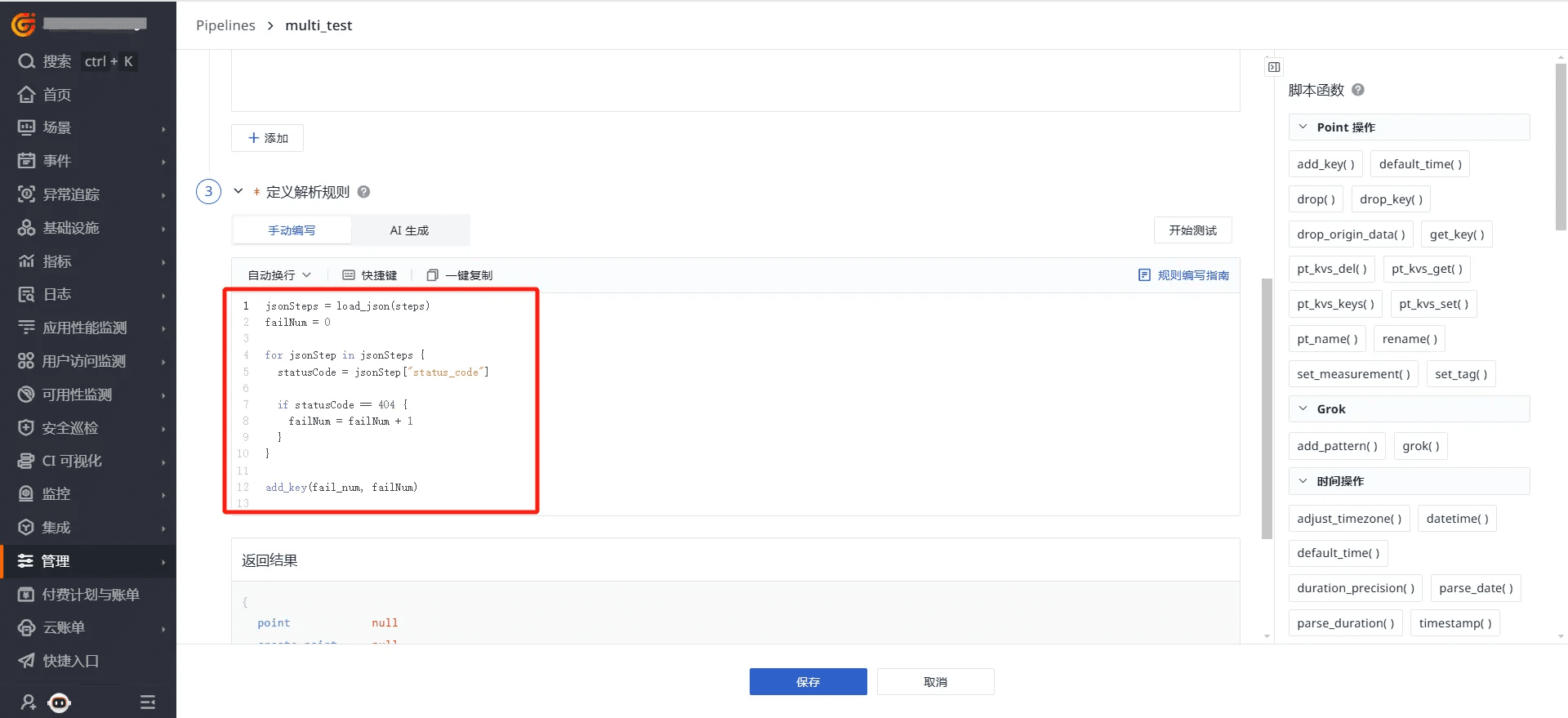
Task: Click the help icon next to 定义解析规则
Action: pyautogui.click(x=364, y=192)
